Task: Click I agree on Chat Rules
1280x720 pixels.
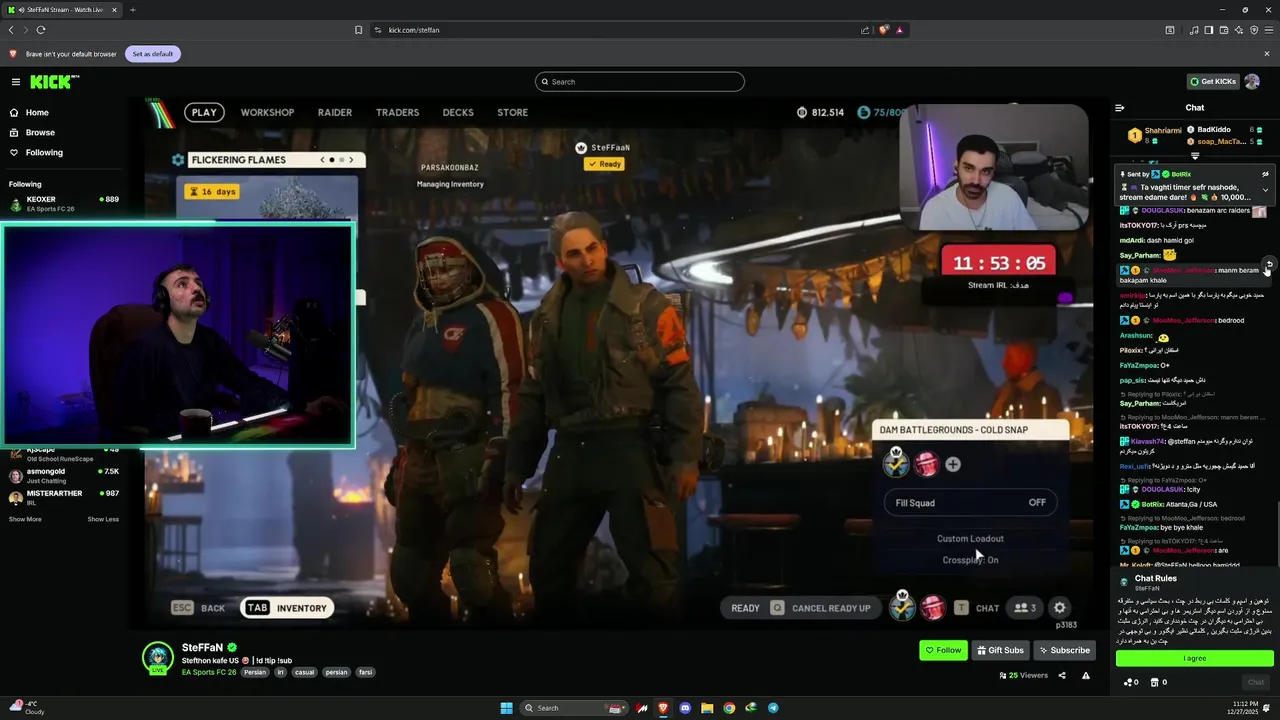Action: 1195,658
